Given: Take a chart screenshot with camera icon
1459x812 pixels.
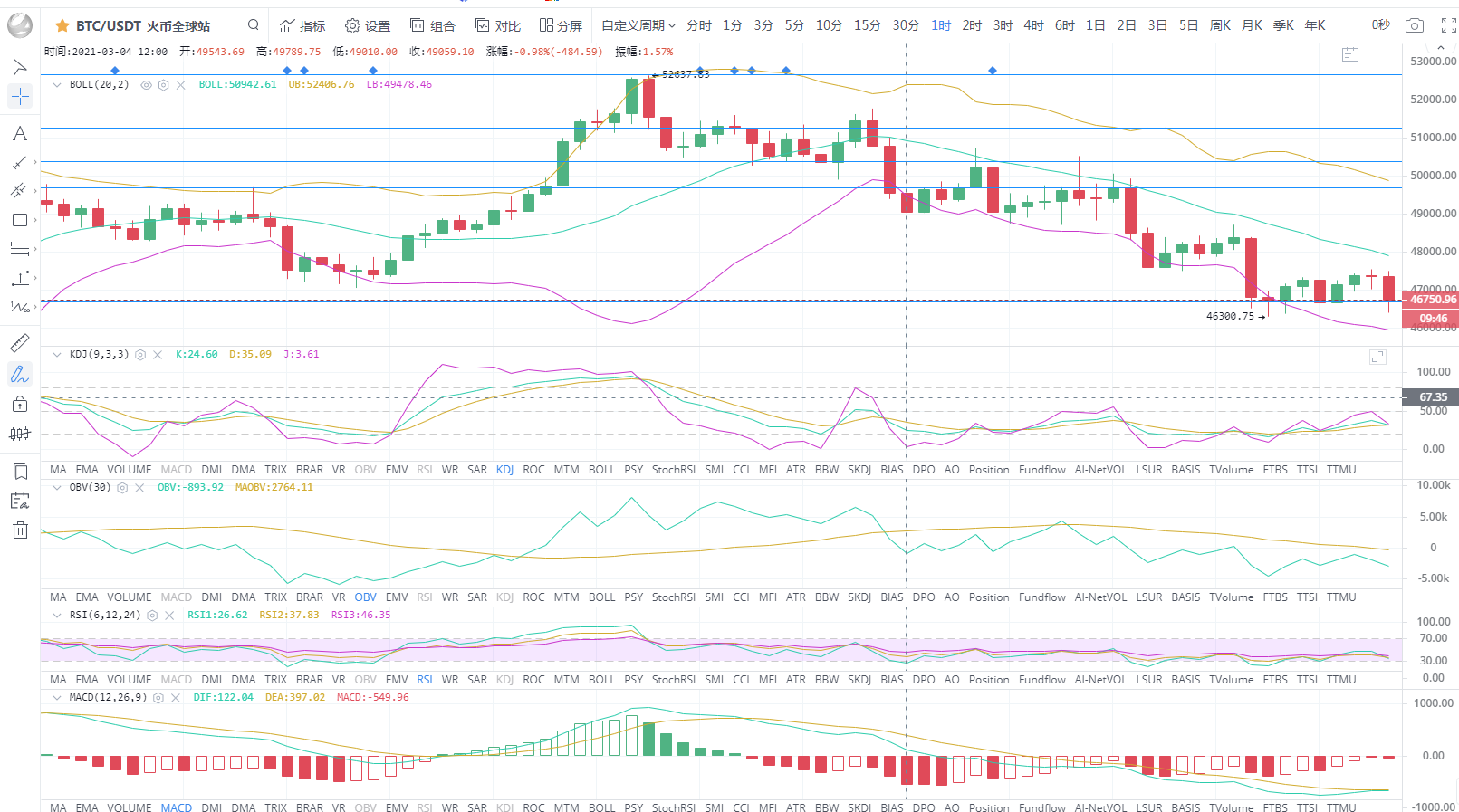Looking at the screenshot, I should point(1414,25).
